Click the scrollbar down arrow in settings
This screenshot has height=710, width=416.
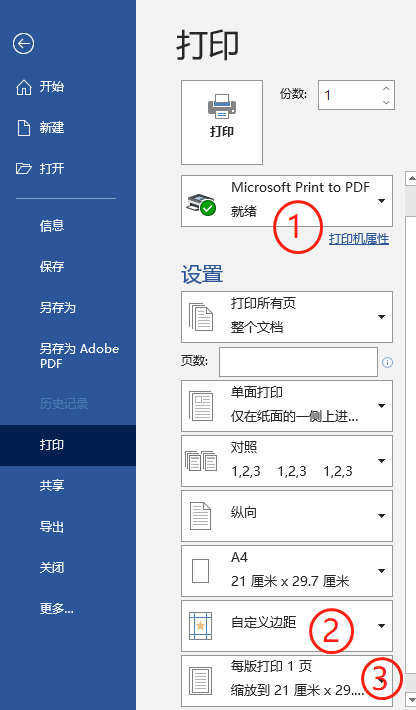coord(411,698)
